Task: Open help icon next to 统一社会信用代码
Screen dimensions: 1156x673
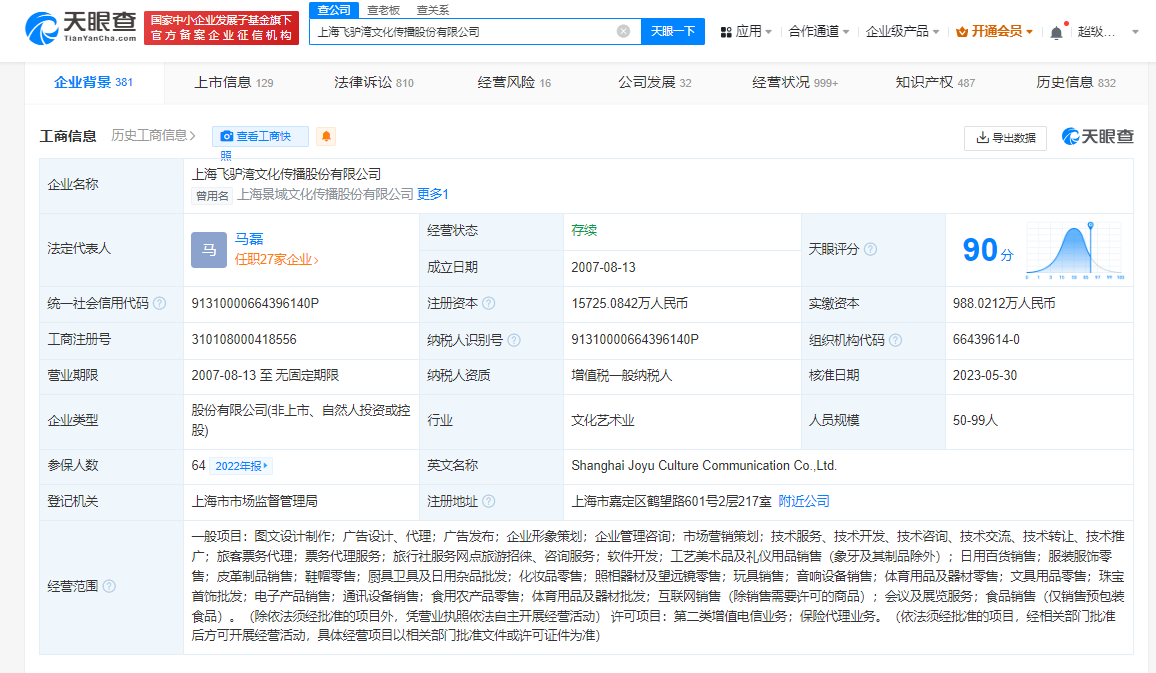Action: pyautogui.click(x=159, y=303)
